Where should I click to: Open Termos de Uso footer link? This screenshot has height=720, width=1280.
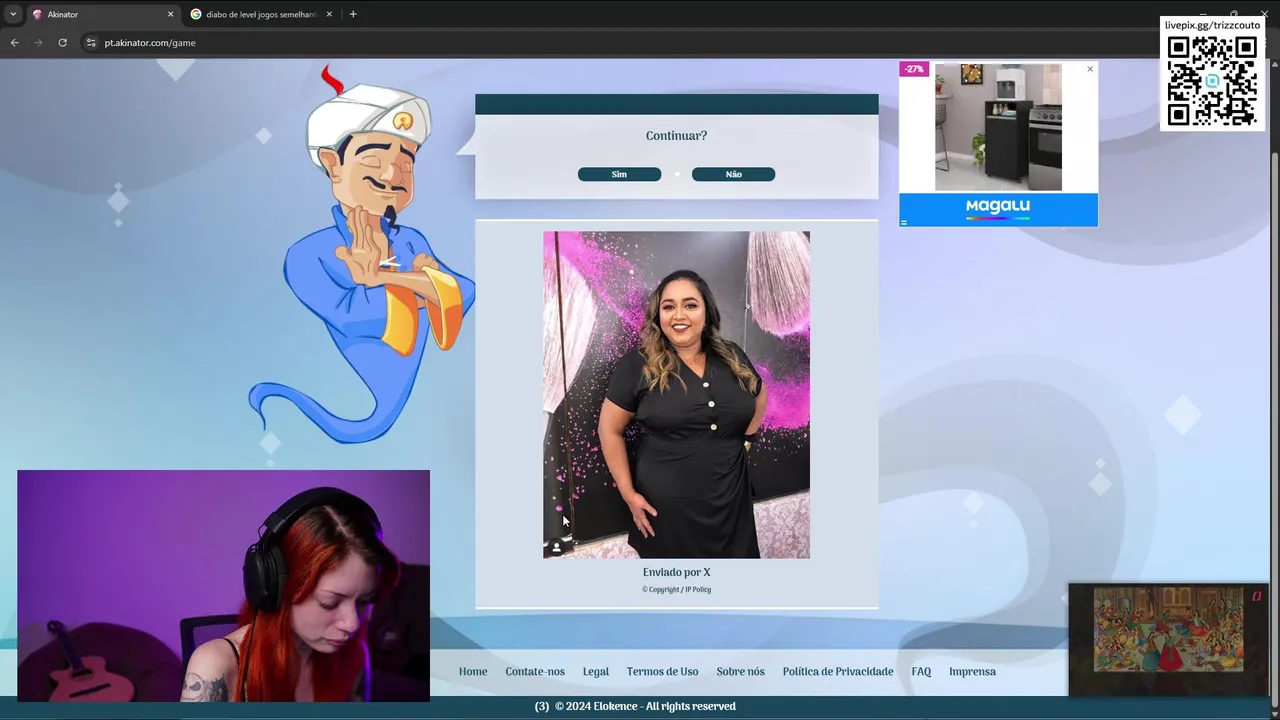click(x=662, y=671)
